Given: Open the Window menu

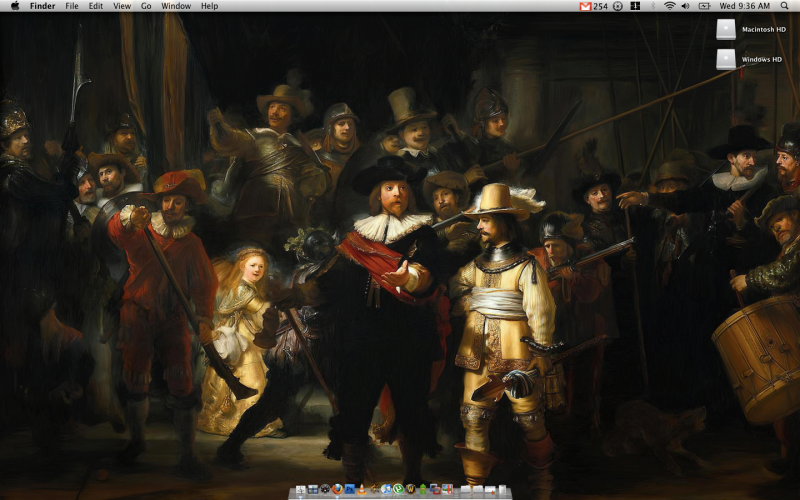Looking at the screenshot, I should point(176,6).
